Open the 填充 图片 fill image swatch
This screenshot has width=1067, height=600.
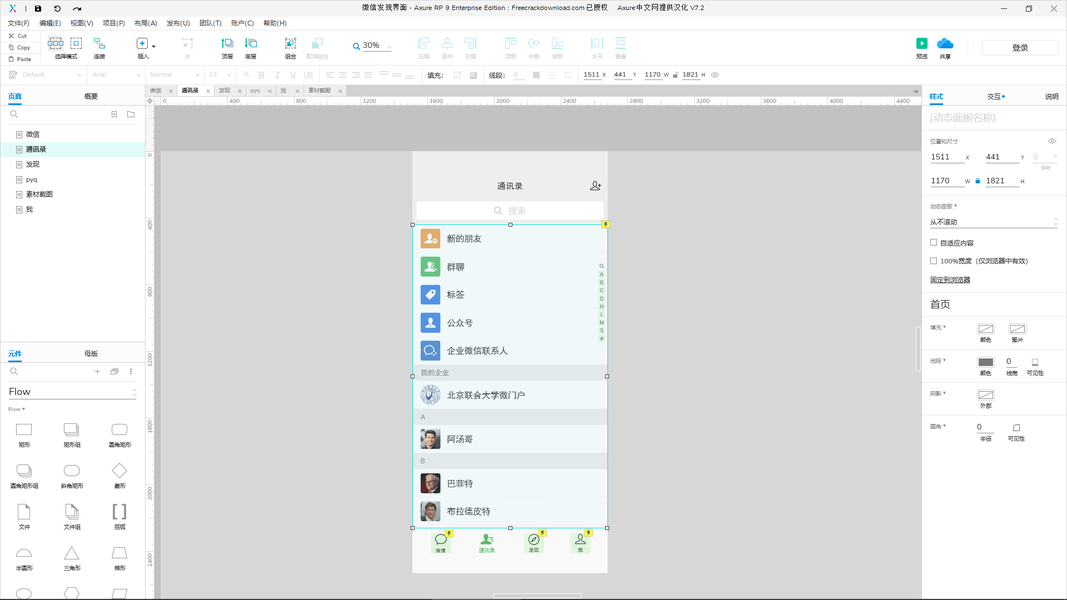[1017, 329]
